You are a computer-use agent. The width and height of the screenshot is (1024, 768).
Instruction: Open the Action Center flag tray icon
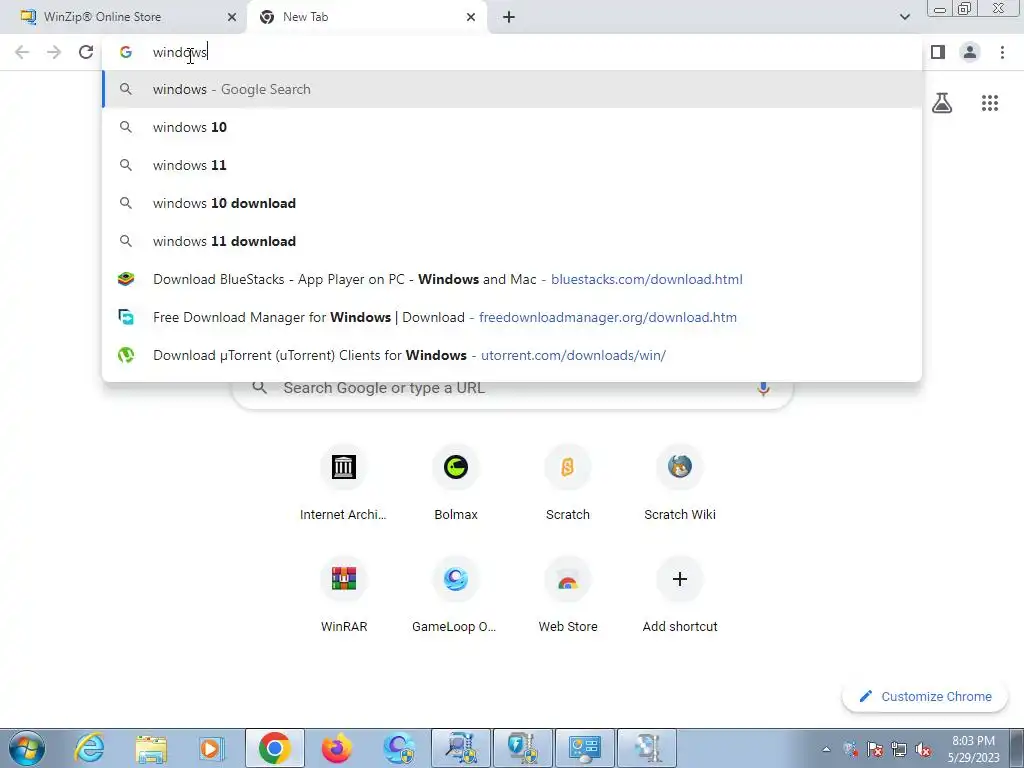coord(875,749)
